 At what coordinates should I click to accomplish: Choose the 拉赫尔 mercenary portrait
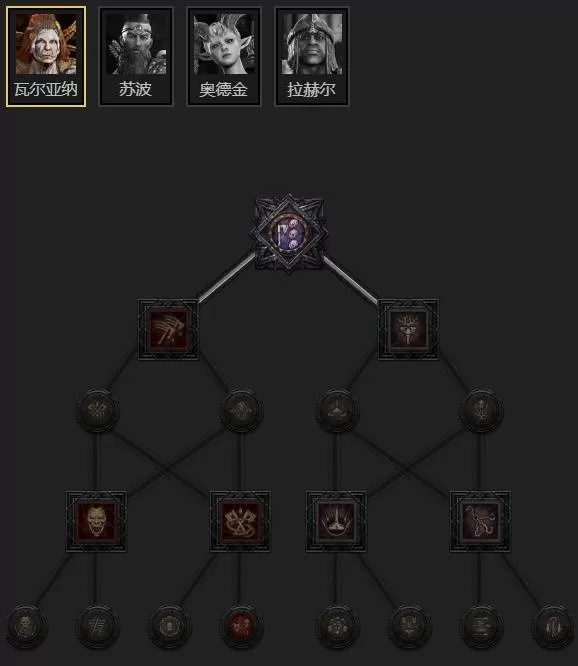312,56
